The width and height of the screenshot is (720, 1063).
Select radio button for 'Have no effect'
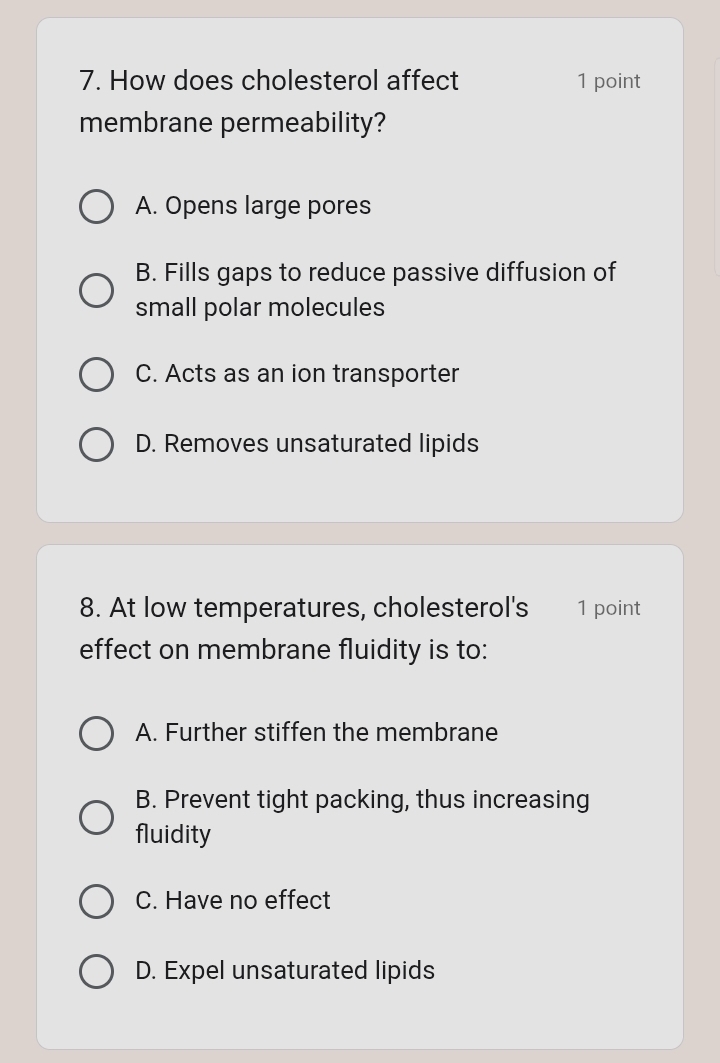click(x=97, y=902)
